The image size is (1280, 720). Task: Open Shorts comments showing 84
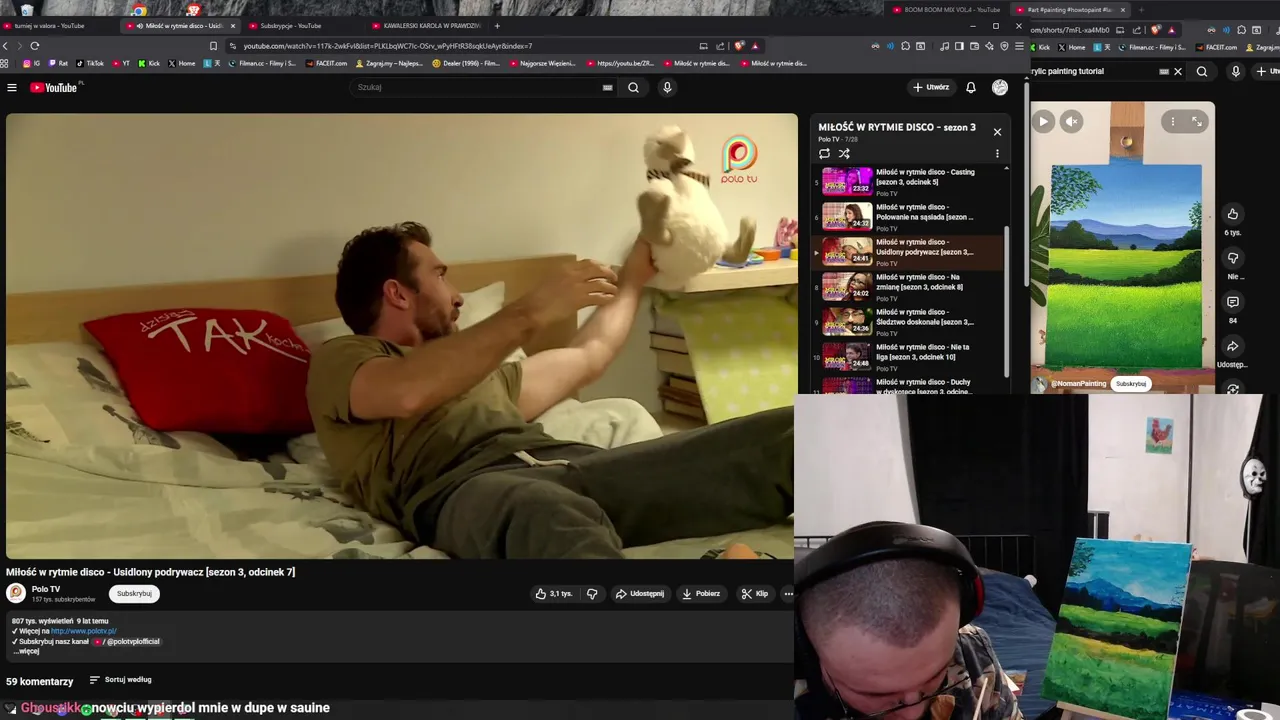point(1233,302)
